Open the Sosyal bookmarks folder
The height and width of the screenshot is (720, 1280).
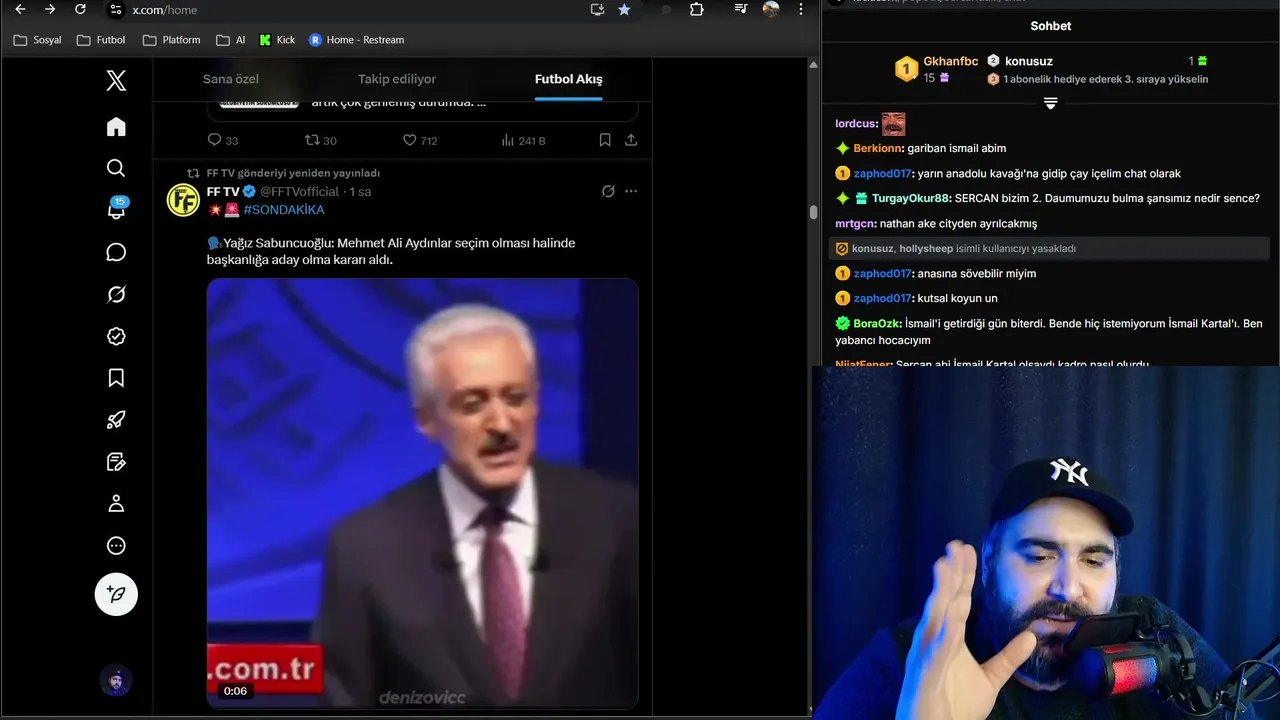[37, 40]
